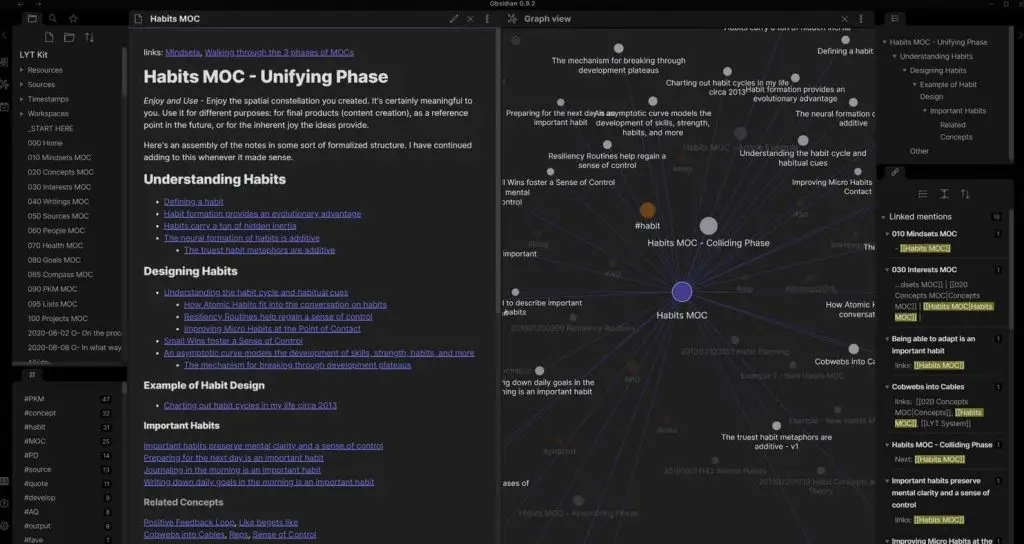Image resolution: width=1024 pixels, height=544 pixels.
Task: Select Habits MOC - Colliding Phase graph node
Action: tap(709, 227)
